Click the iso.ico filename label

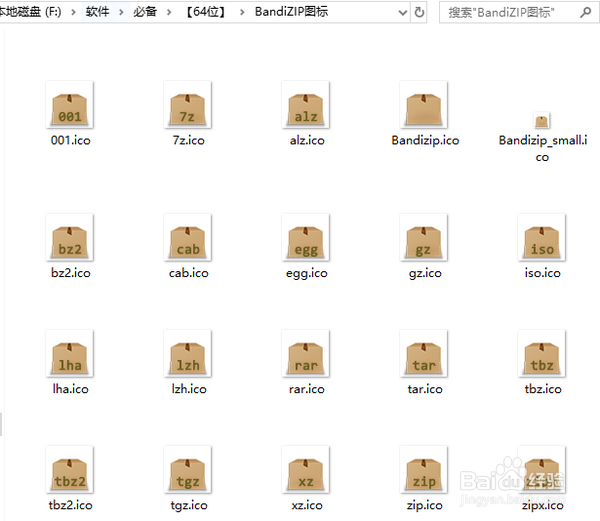pos(543,273)
